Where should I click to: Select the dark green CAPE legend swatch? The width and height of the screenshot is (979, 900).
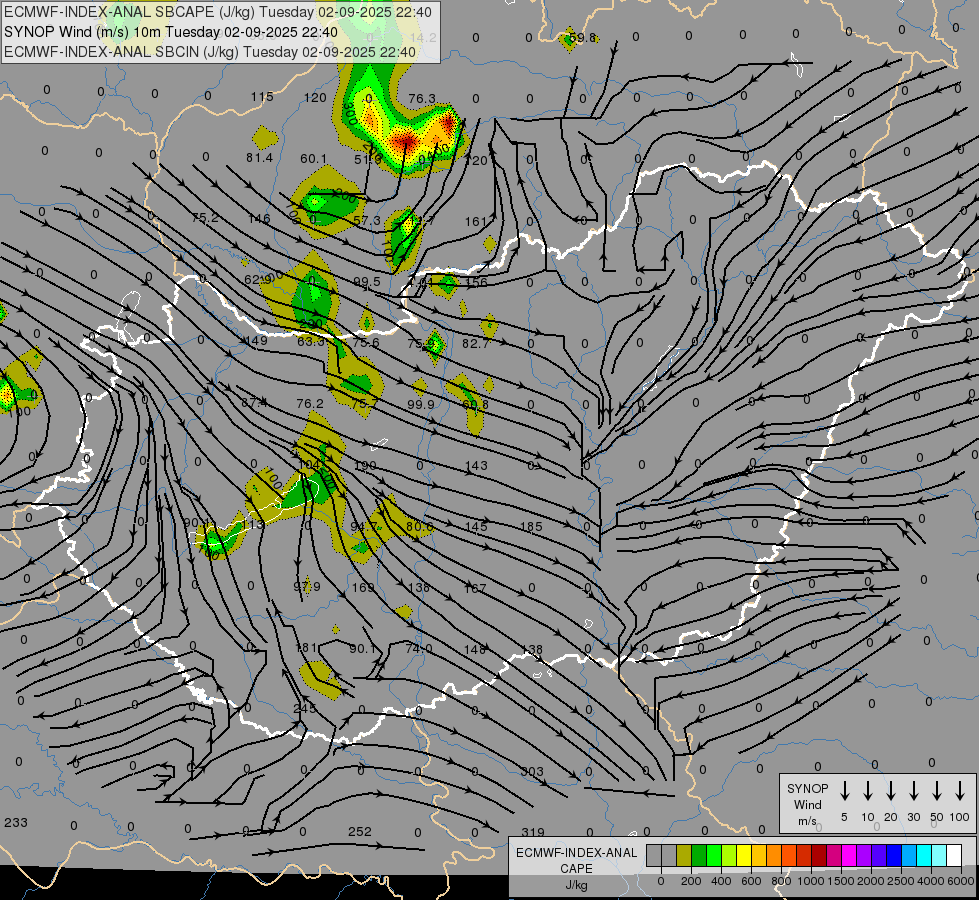pyautogui.click(x=699, y=855)
